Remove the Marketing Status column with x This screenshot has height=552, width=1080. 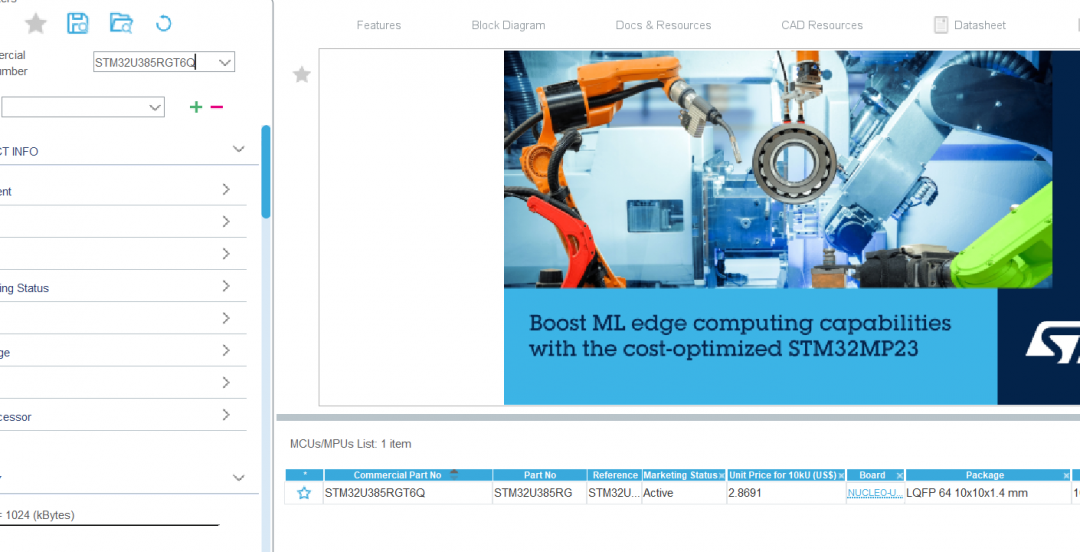[722, 476]
